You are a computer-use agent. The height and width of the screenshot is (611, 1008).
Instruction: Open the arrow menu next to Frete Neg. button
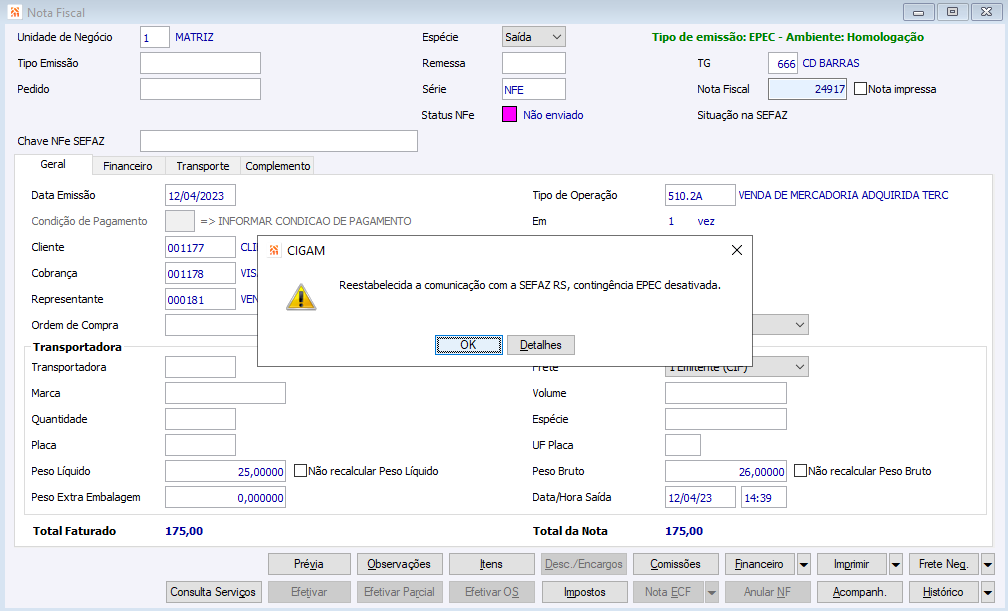pos(988,564)
